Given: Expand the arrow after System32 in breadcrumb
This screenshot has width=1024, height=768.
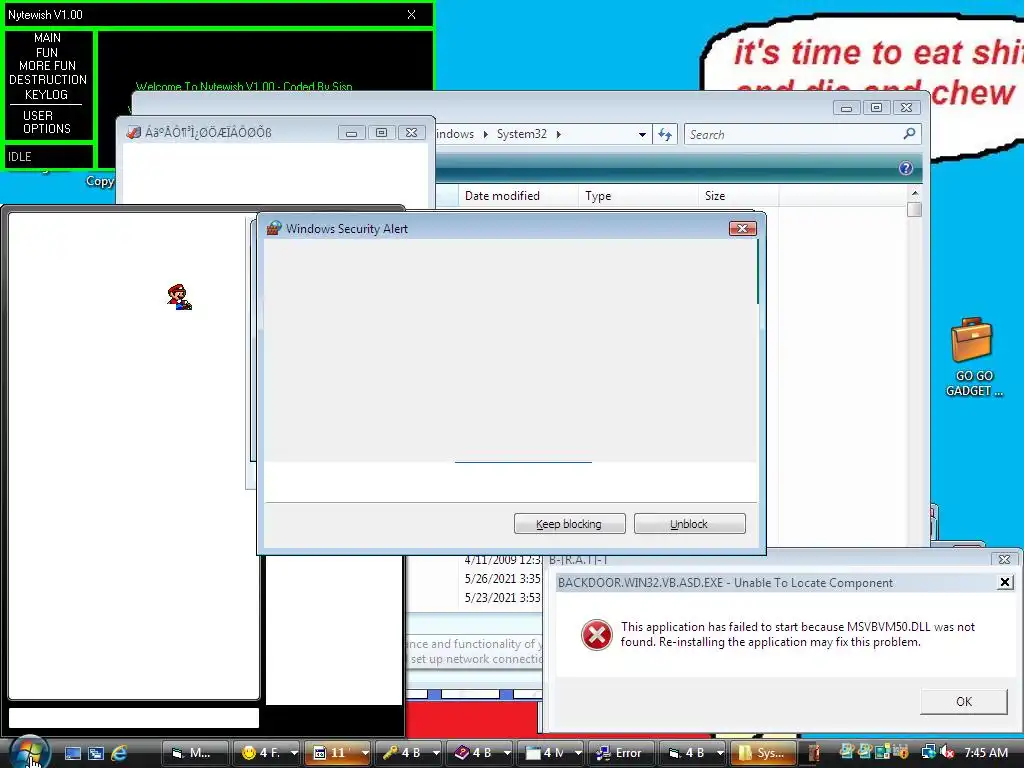Looking at the screenshot, I should (558, 134).
